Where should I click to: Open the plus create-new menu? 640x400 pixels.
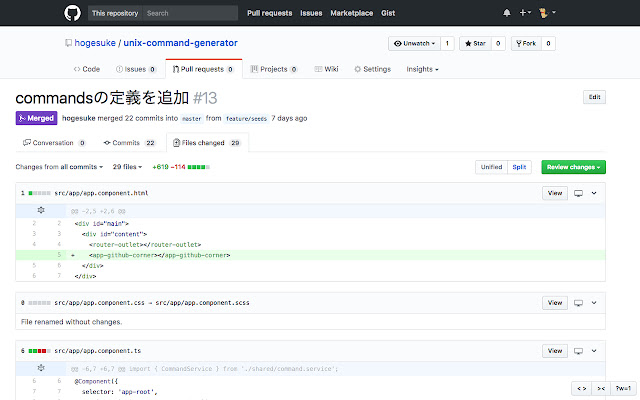tap(524, 13)
